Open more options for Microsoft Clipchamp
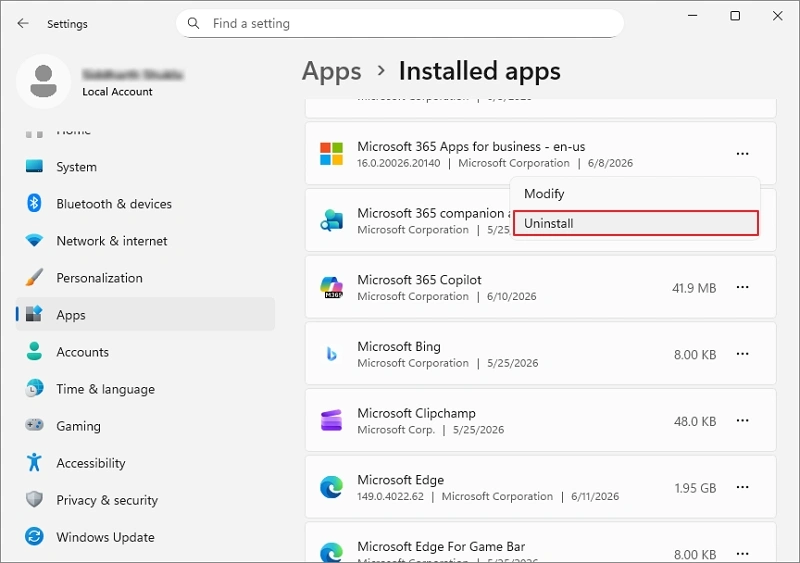 [742, 421]
